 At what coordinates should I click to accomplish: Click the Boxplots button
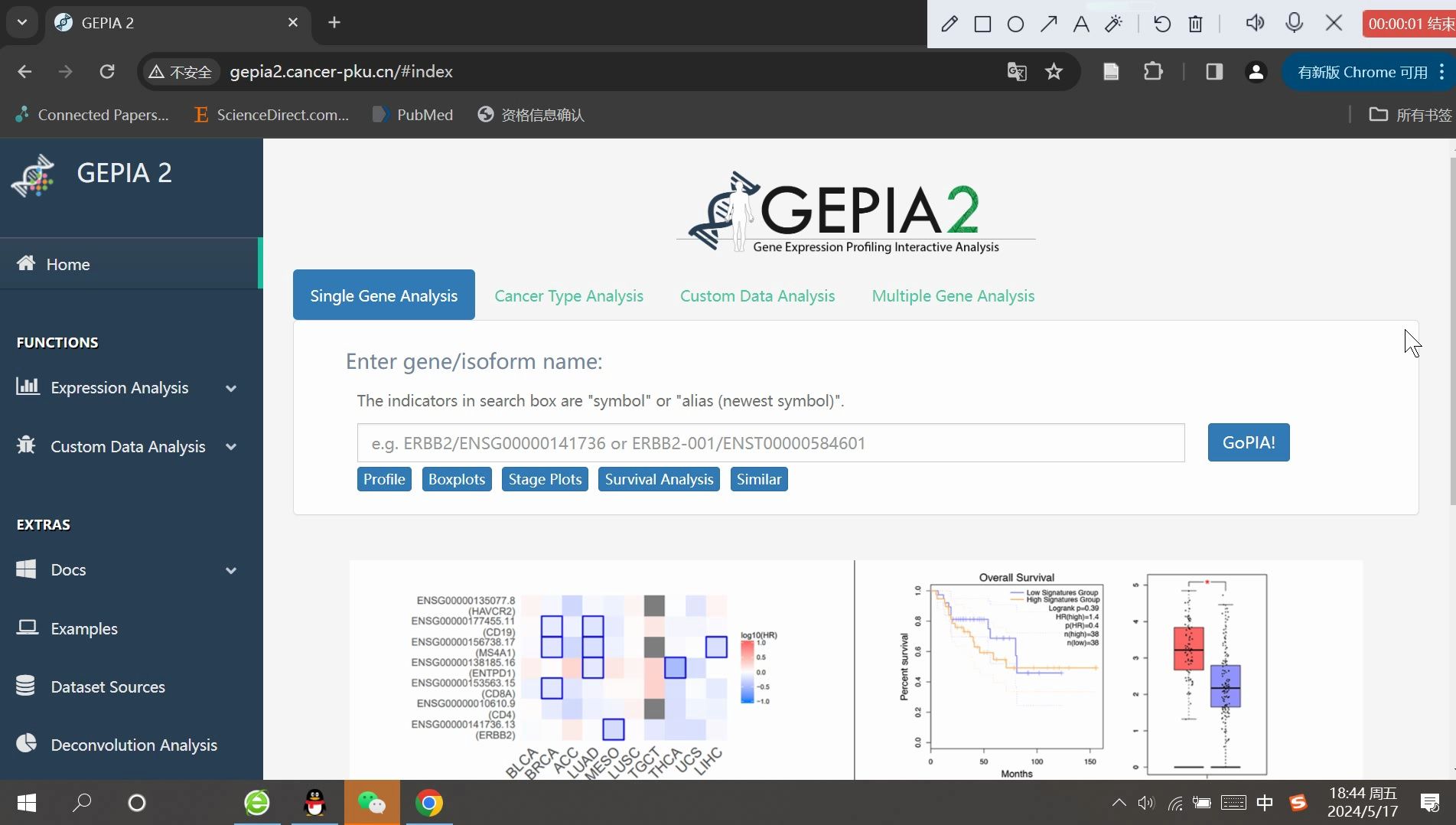tap(457, 479)
